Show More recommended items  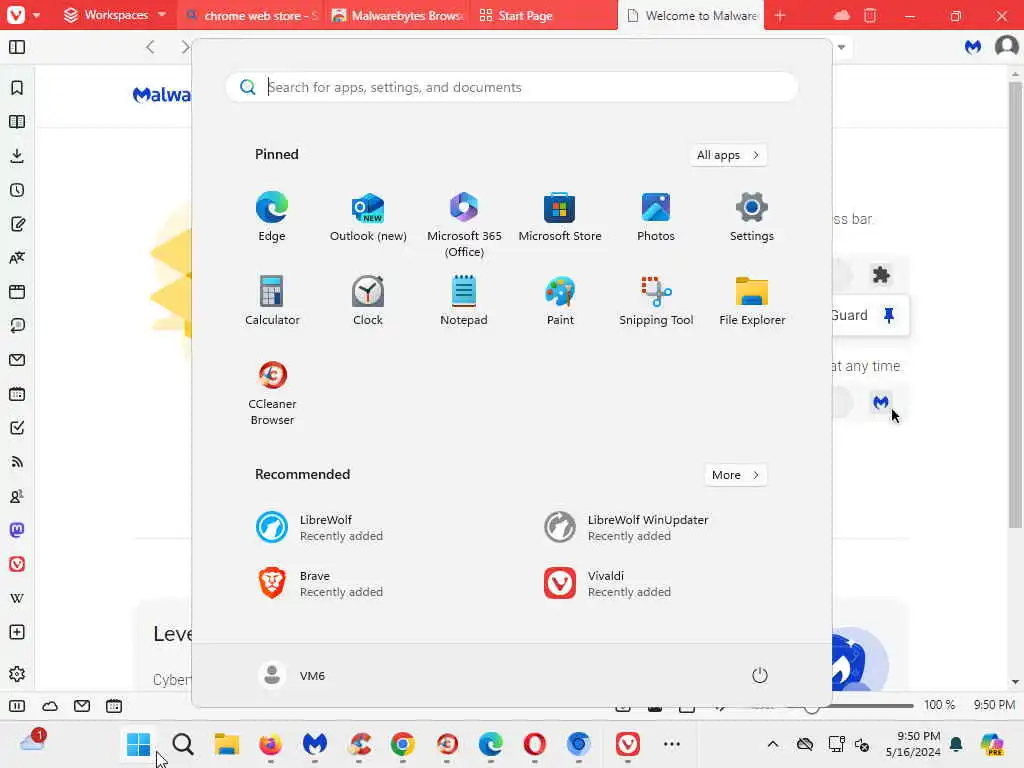[736, 475]
